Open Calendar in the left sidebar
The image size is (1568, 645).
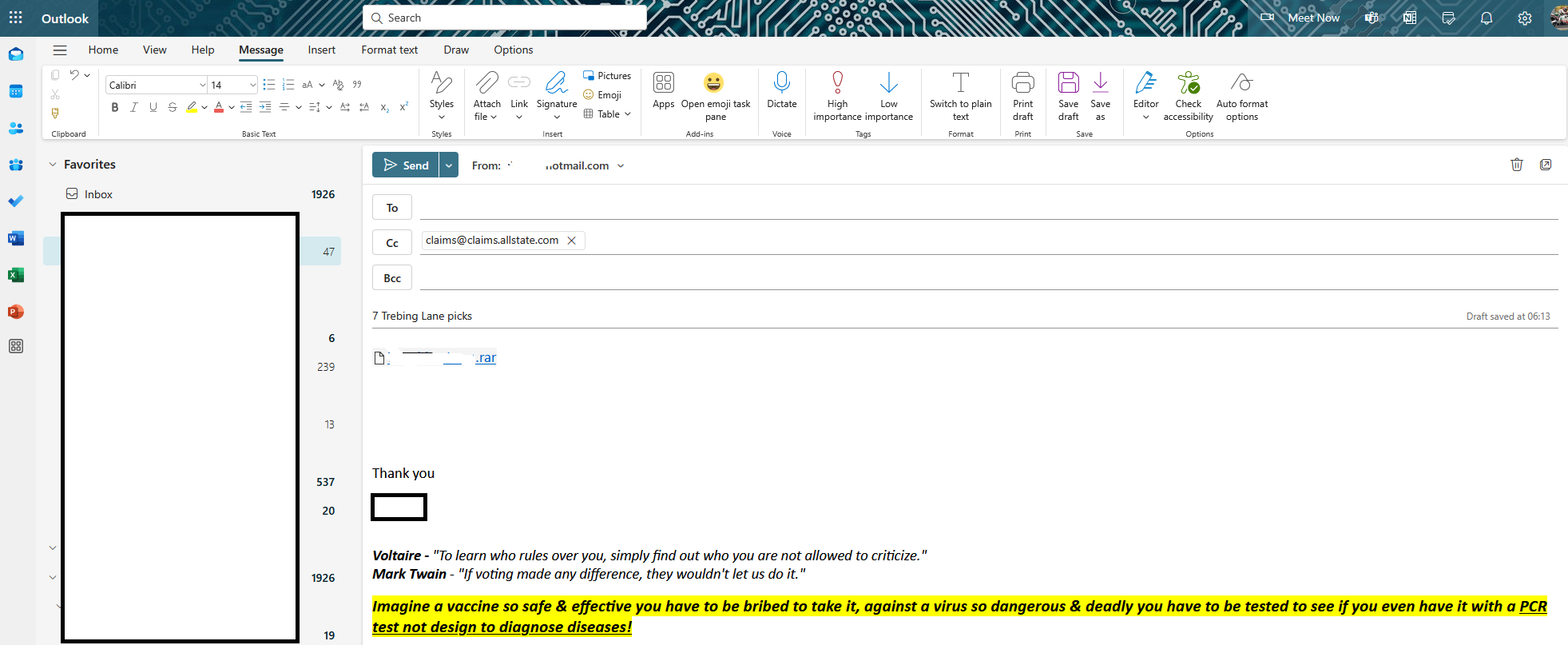(16, 91)
